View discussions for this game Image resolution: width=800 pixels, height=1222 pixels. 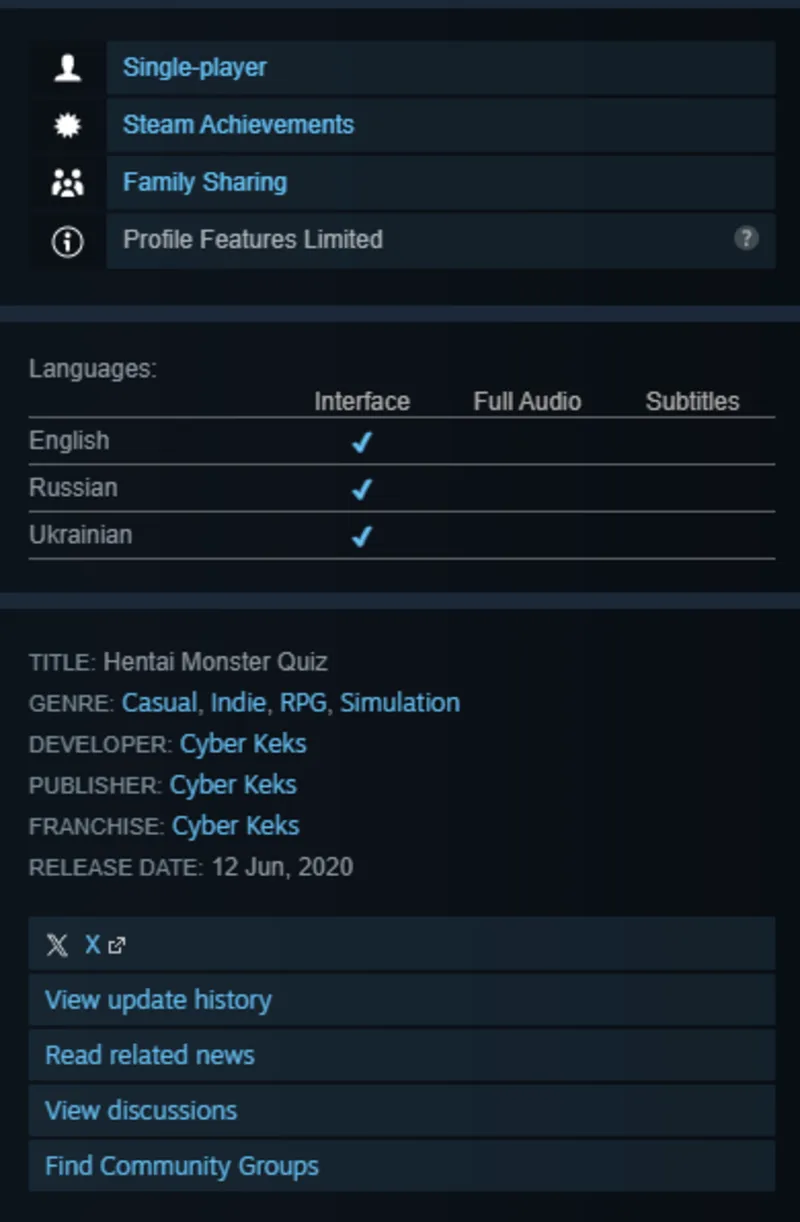tap(141, 1110)
